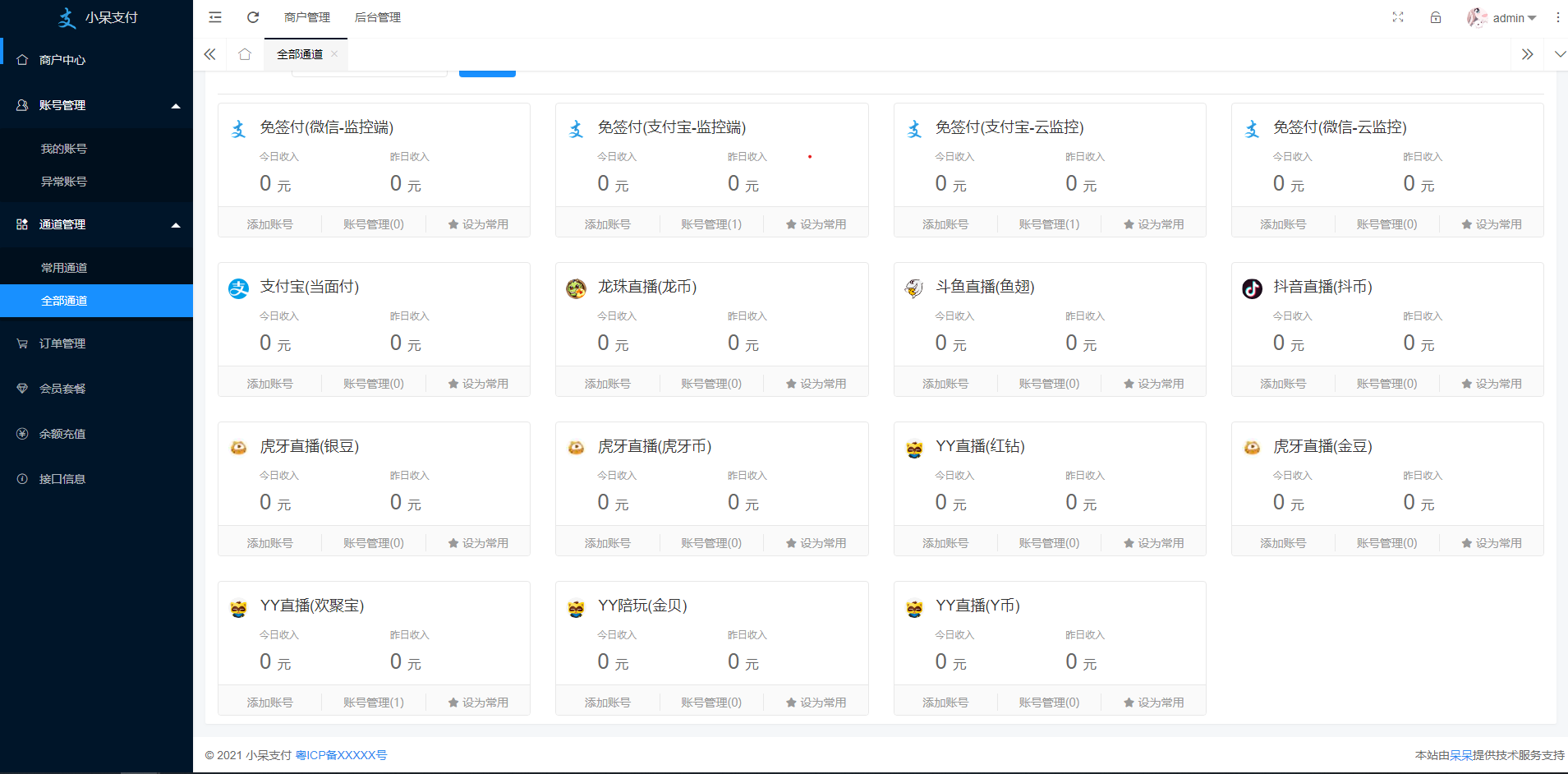Screen dimensions: 1568x774
Task: Click the Alipay face-to-face pay icon
Action: (x=238, y=288)
